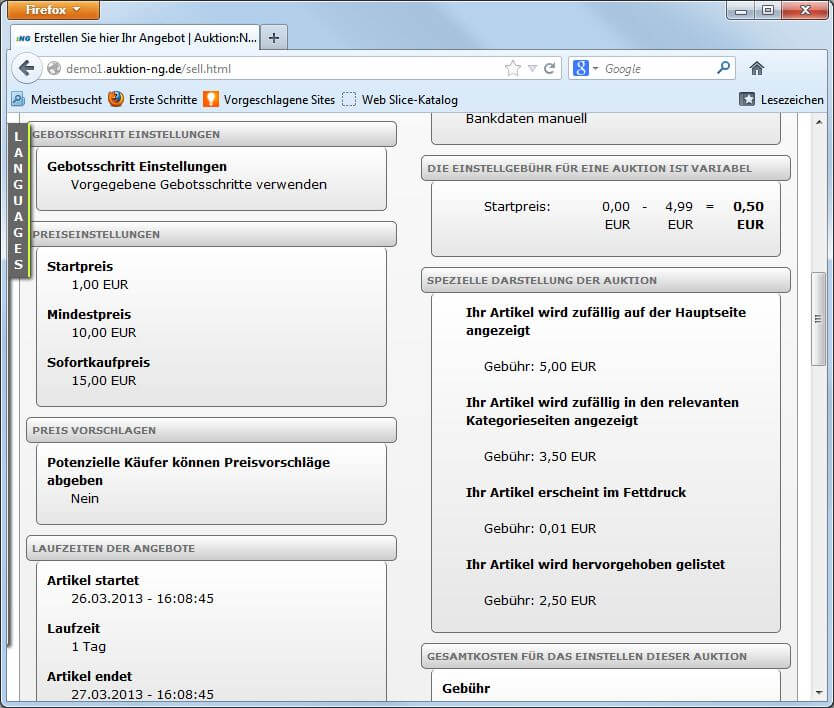The width and height of the screenshot is (834, 708).
Task: Click the Ihr Artikel erscheint im Fettdruck label
Action: point(576,492)
